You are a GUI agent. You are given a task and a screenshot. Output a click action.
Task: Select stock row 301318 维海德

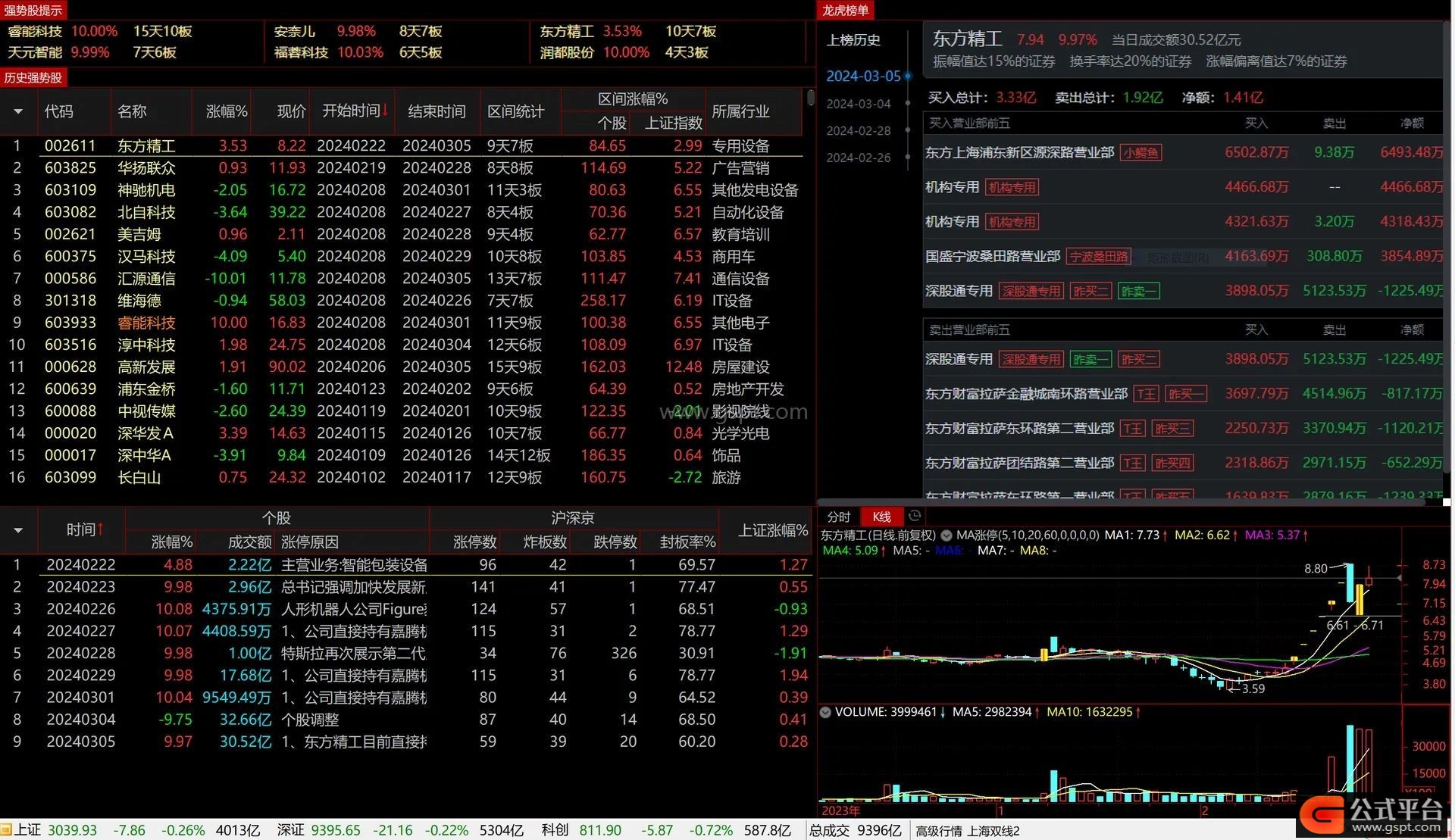[x=402, y=301]
